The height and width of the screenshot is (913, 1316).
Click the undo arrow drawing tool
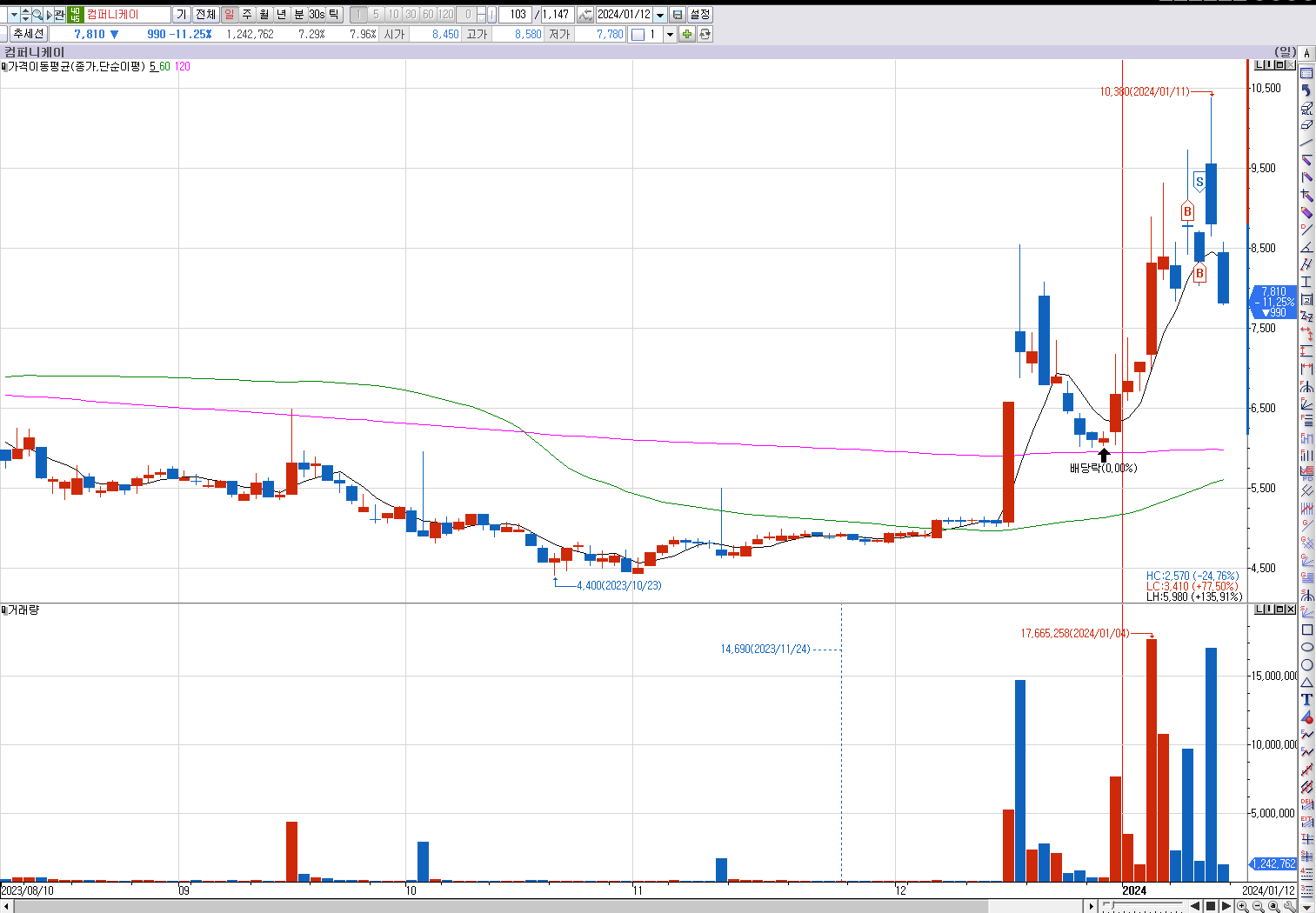[1306, 90]
